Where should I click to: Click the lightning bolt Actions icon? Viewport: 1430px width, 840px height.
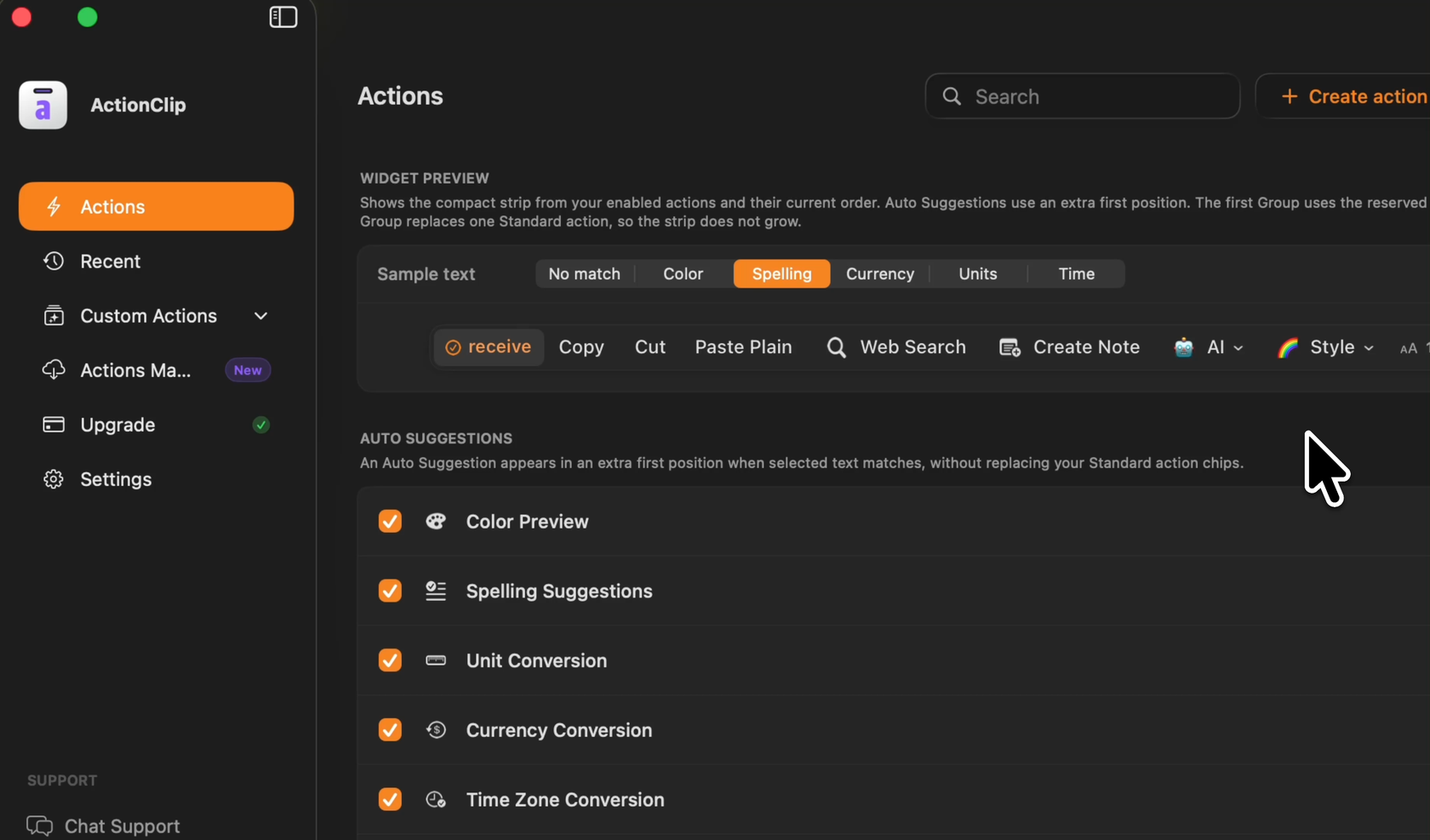pyautogui.click(x=54, y=206)
